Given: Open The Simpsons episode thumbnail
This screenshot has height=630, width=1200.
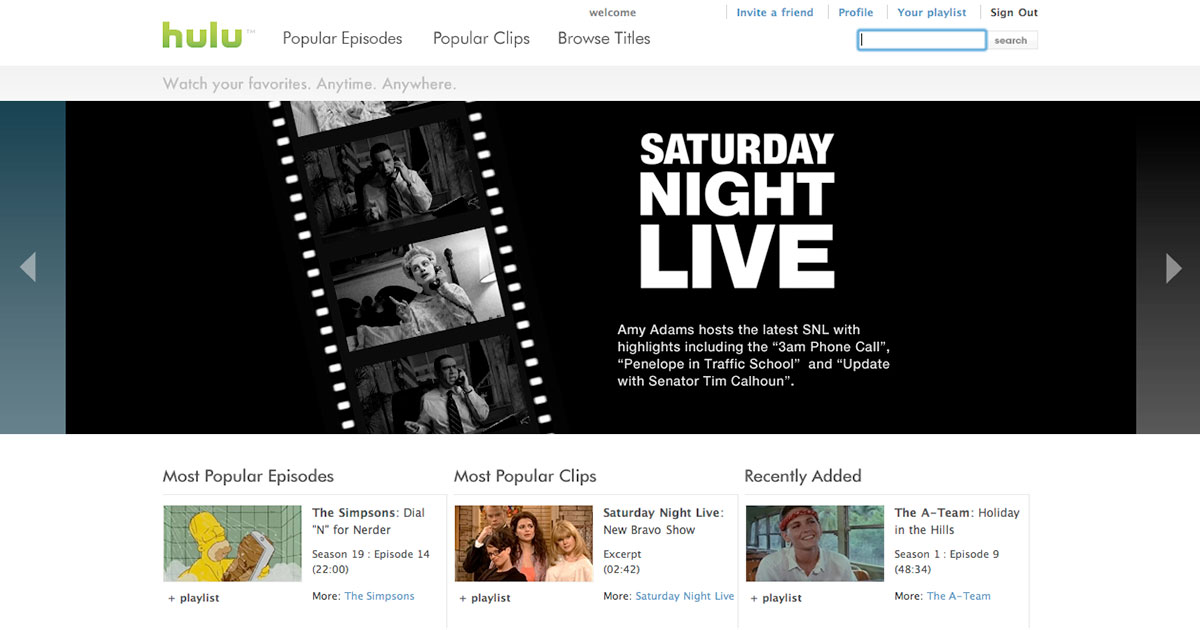Looking at the screenshot, I should (x=232, y=543).
